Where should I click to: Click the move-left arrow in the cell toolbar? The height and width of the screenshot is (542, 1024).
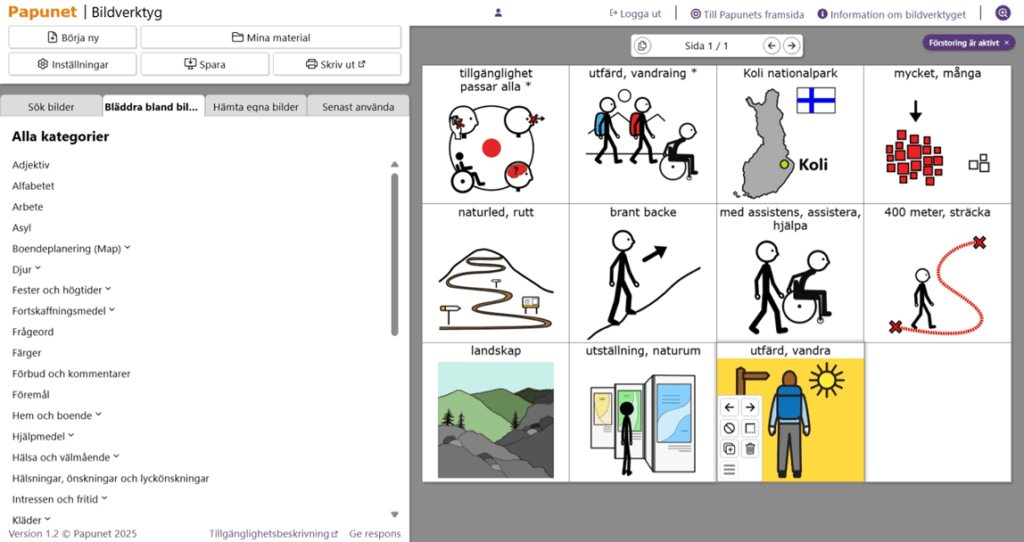729,407
